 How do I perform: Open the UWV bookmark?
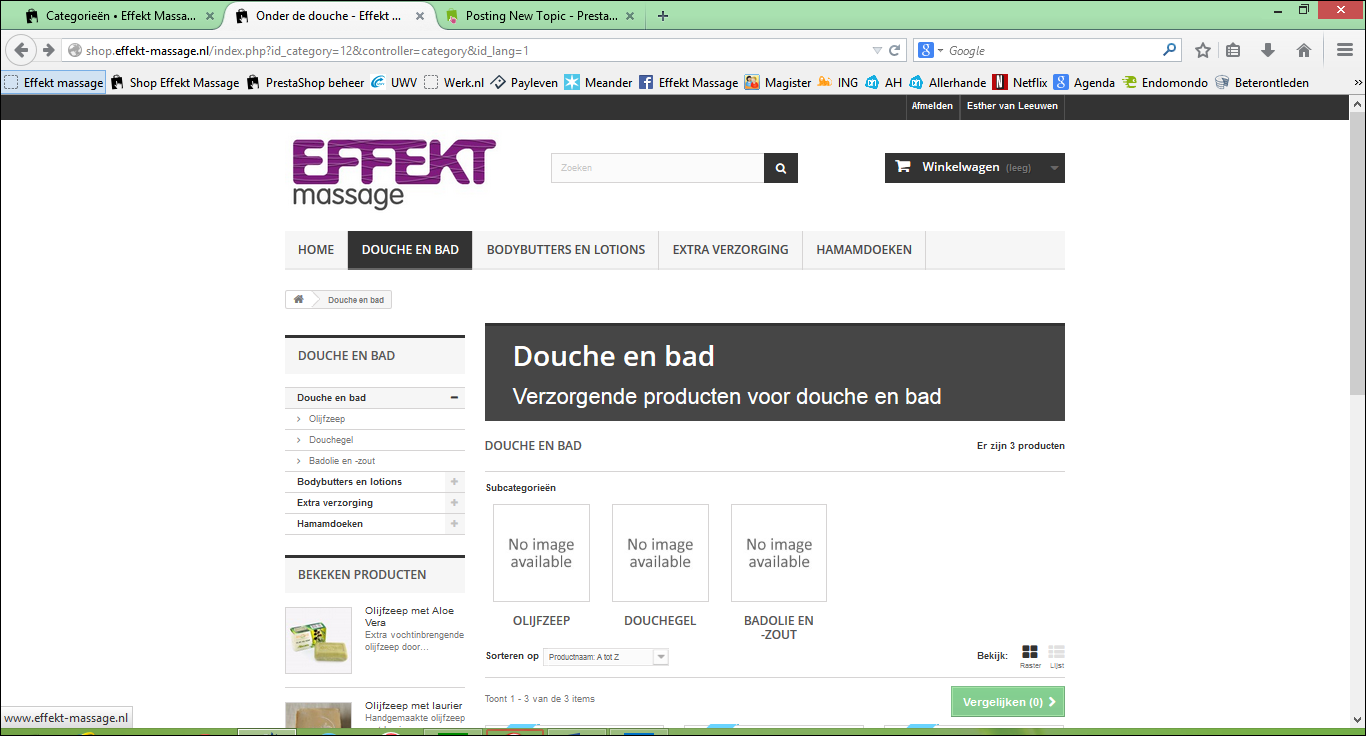[x=394, y=83]
